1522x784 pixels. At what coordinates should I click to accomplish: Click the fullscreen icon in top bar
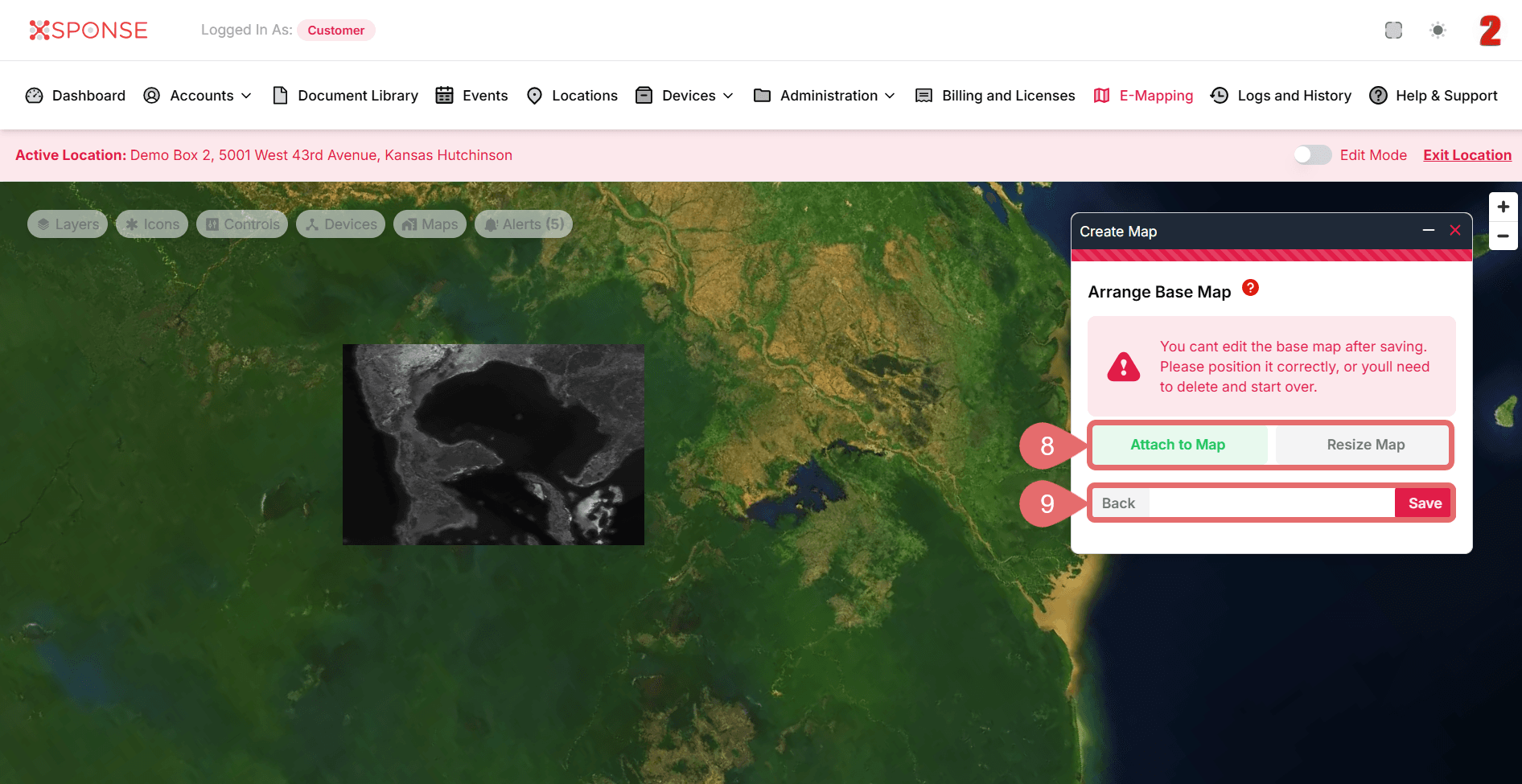click(1393, 31)
